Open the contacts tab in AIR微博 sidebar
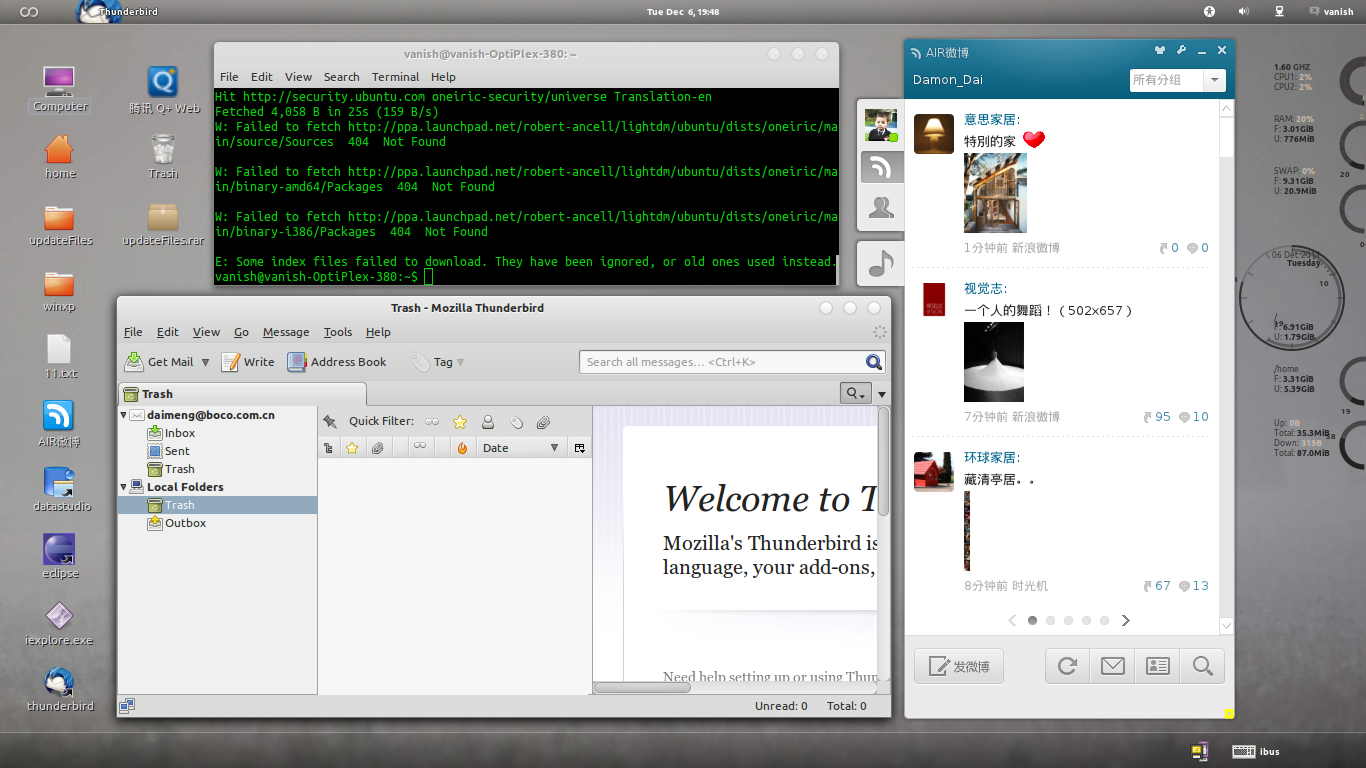Screen dimensions: 1366x768 point(881,207)
